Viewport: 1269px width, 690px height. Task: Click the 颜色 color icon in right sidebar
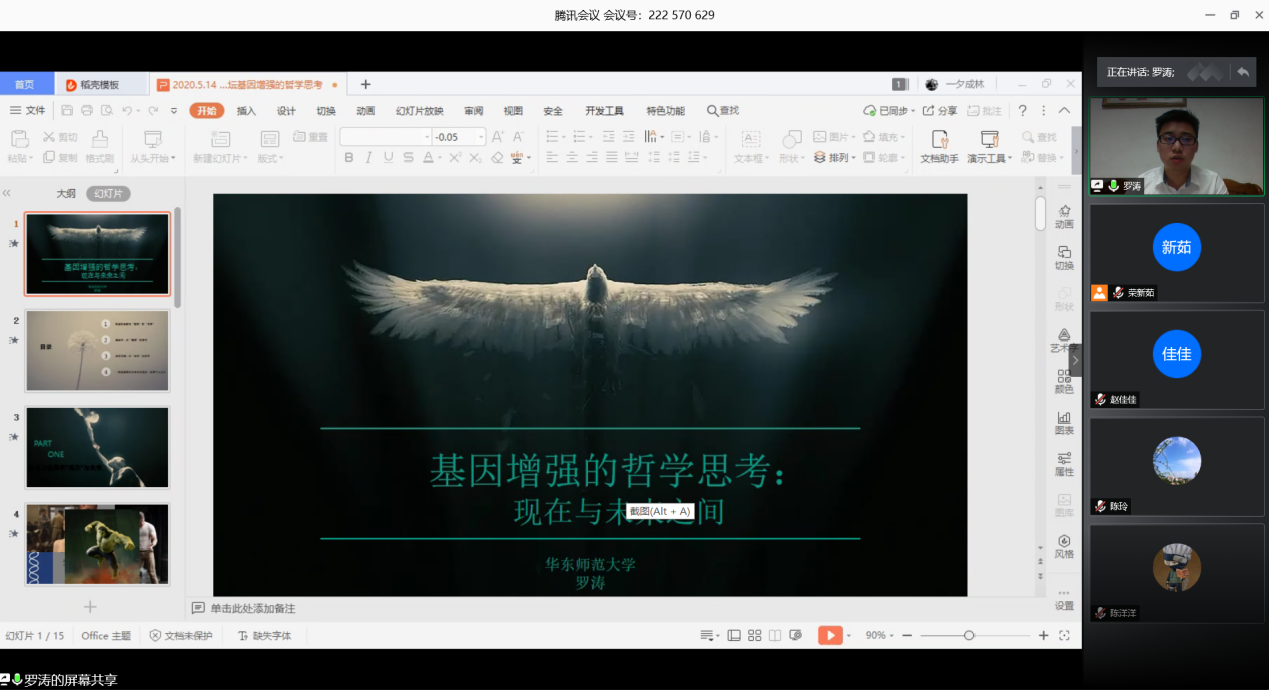1064,381
